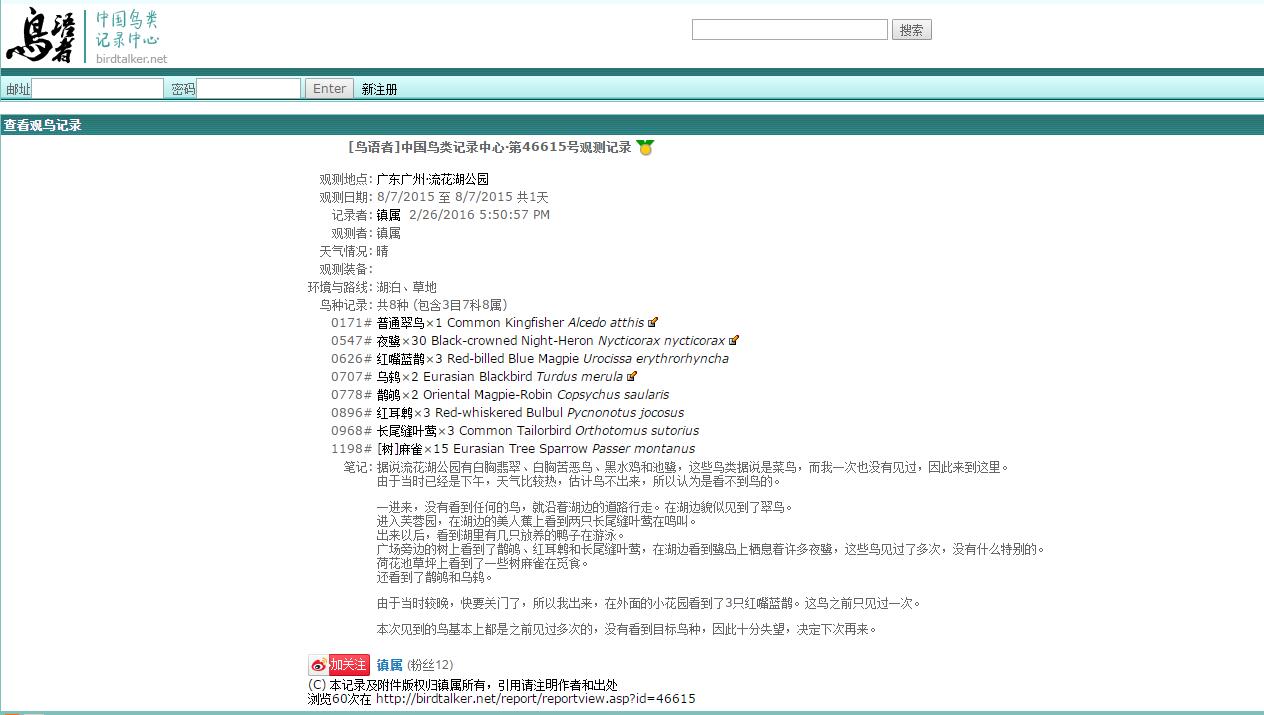The height and width of the screenshot is (715, 1264).
Task: Click the Weibo 加关注 follow button
Action: 339,665
